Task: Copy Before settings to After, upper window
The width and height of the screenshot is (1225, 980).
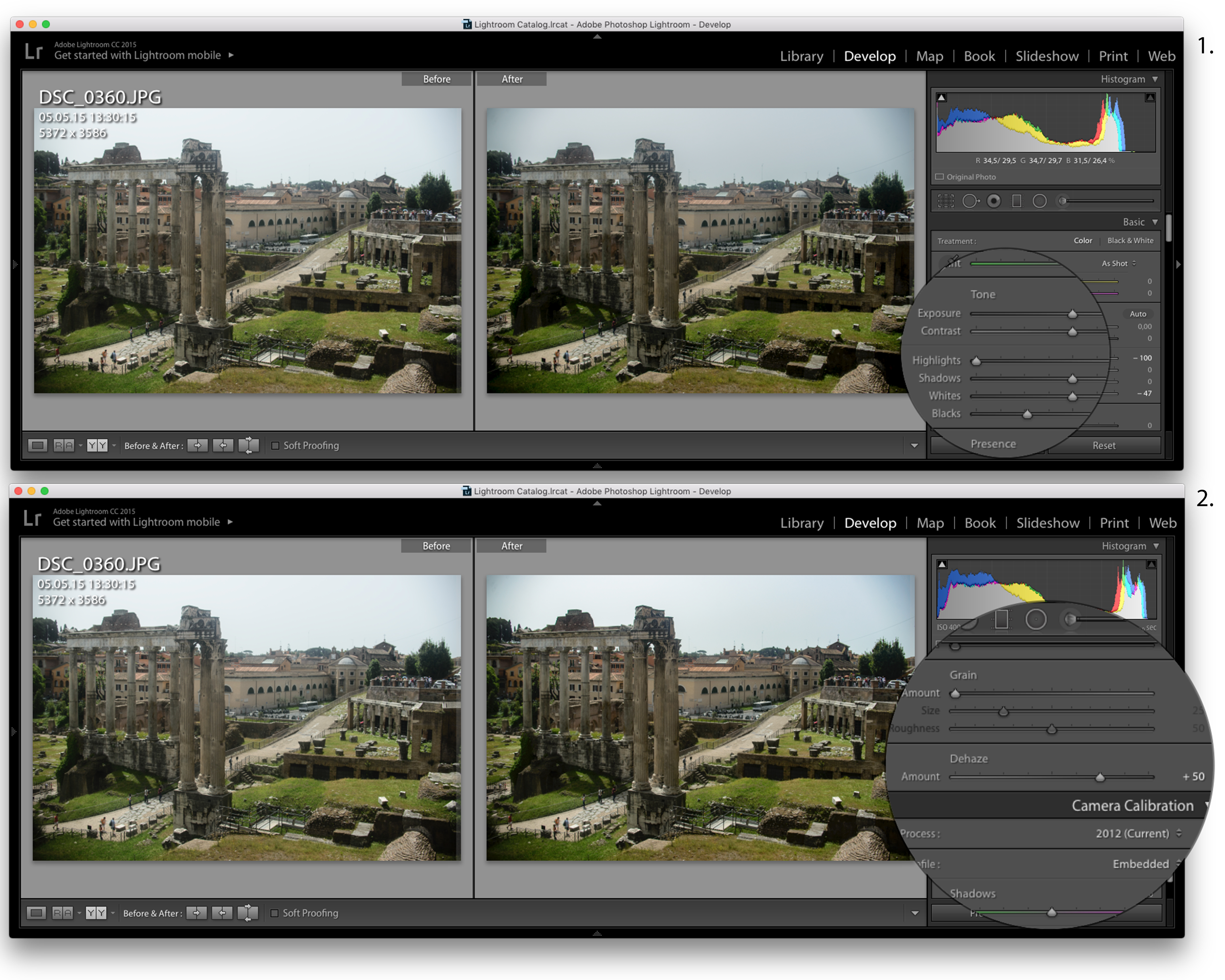Action: tap(197, 446)
